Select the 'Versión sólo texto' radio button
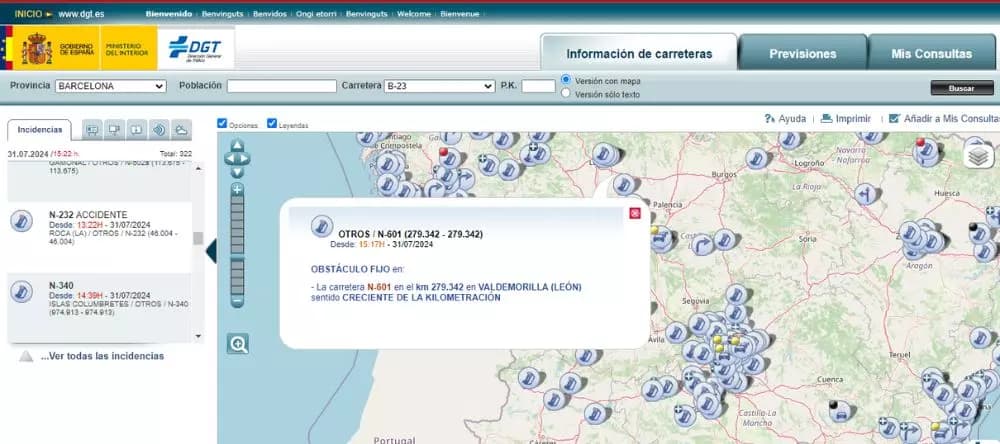 coord(567,94)
